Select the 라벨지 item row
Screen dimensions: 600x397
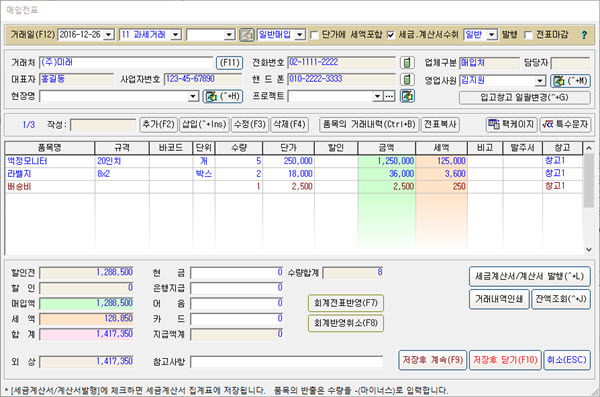(293, 174)
